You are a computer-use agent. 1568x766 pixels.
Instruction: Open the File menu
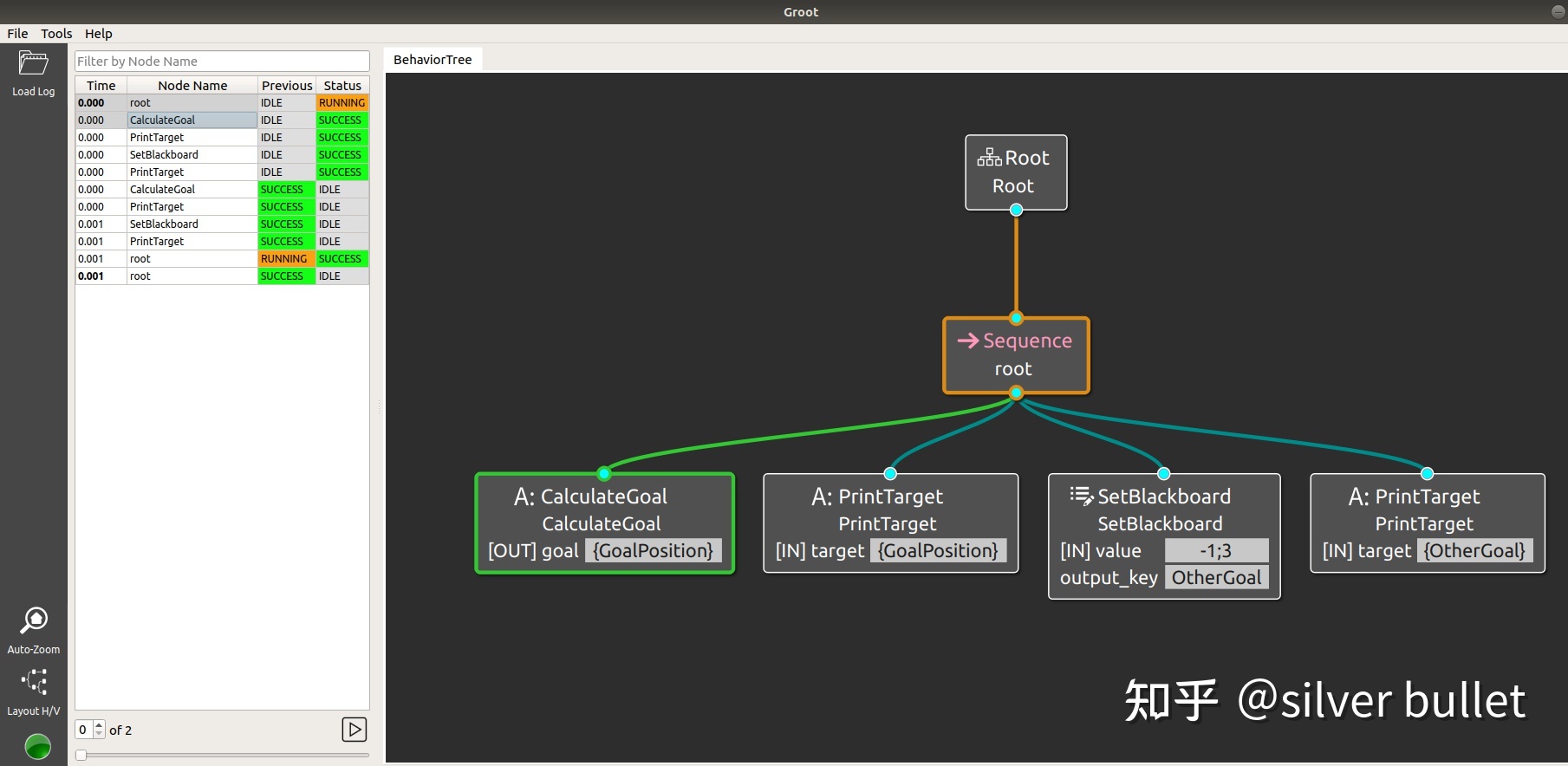pyautogui.click(x=17, y=34)
